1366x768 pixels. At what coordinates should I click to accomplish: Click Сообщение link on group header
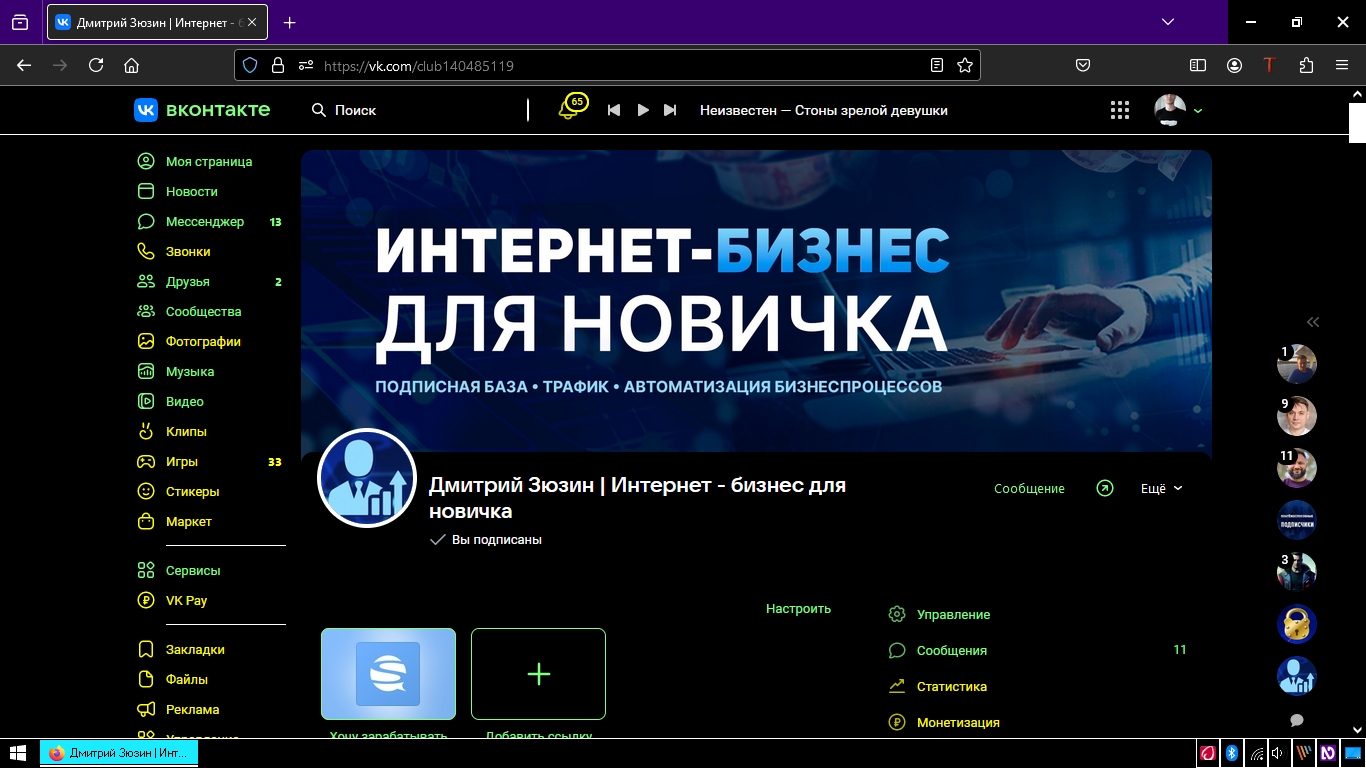[x=1029, y=488]
